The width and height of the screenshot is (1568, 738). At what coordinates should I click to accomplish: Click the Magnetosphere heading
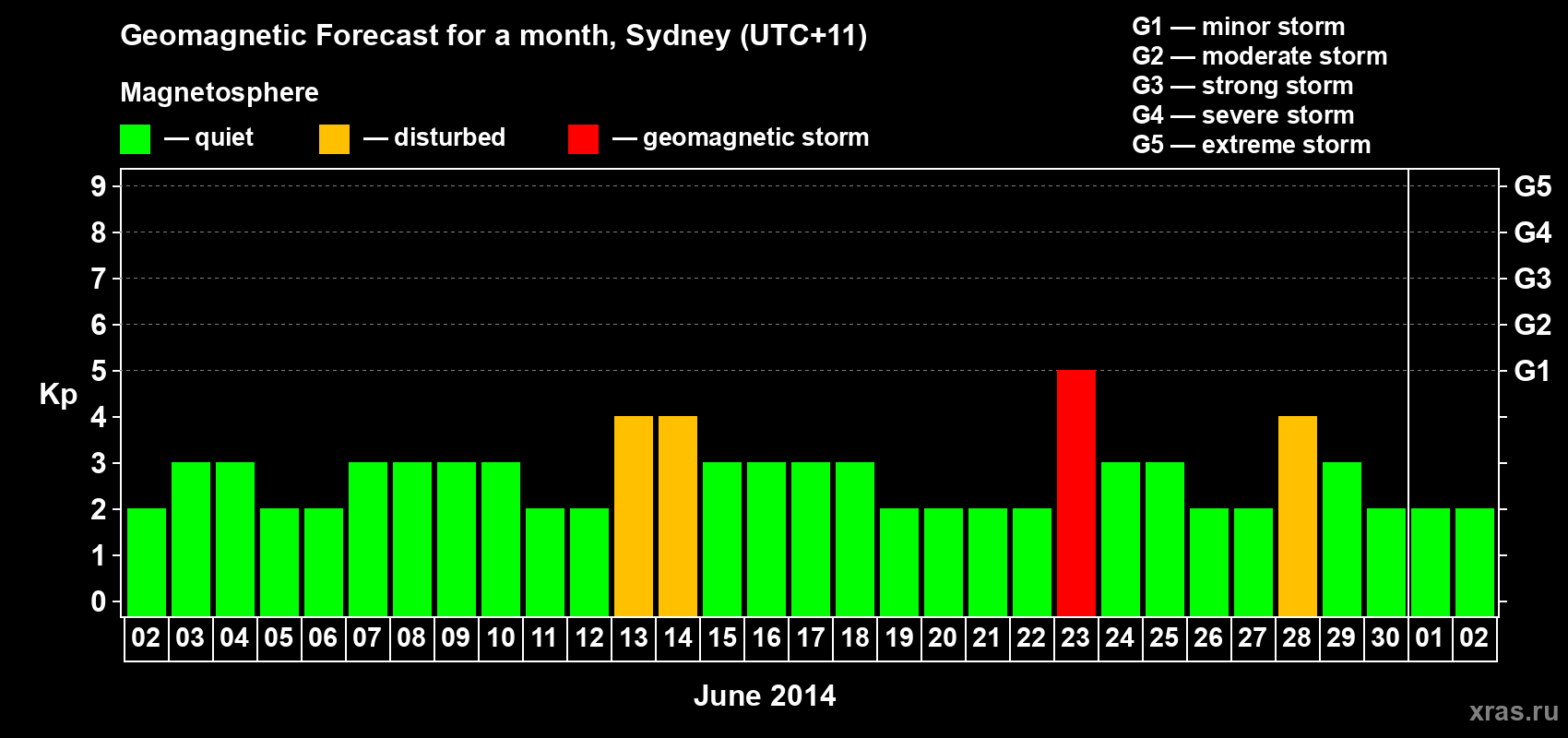(x=220, y=92)
